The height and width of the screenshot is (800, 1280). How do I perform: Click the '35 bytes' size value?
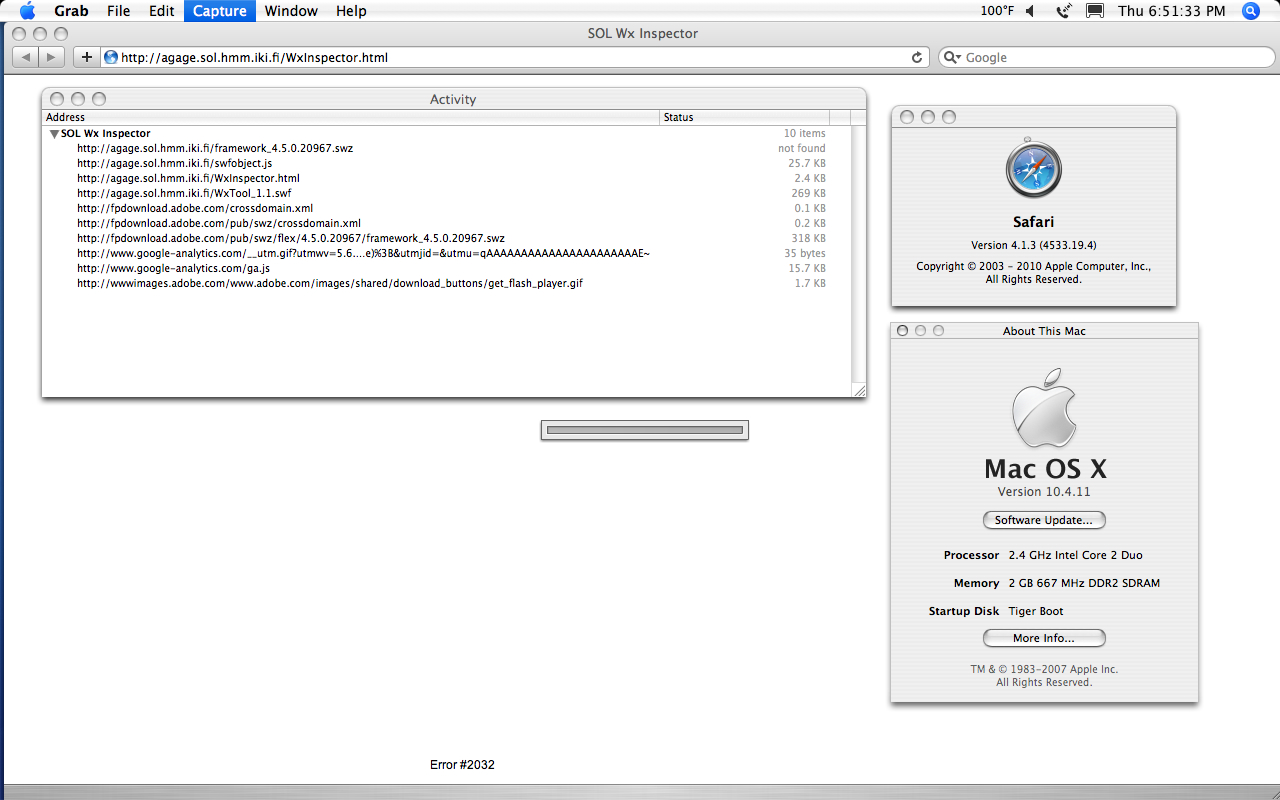pos(805,253)
